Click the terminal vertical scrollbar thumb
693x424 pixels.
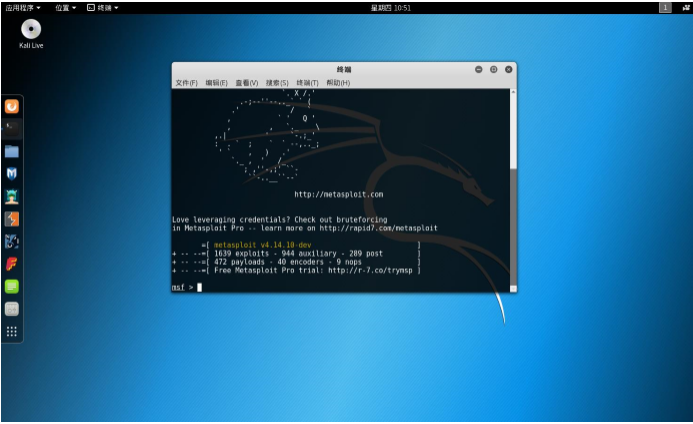513,226
